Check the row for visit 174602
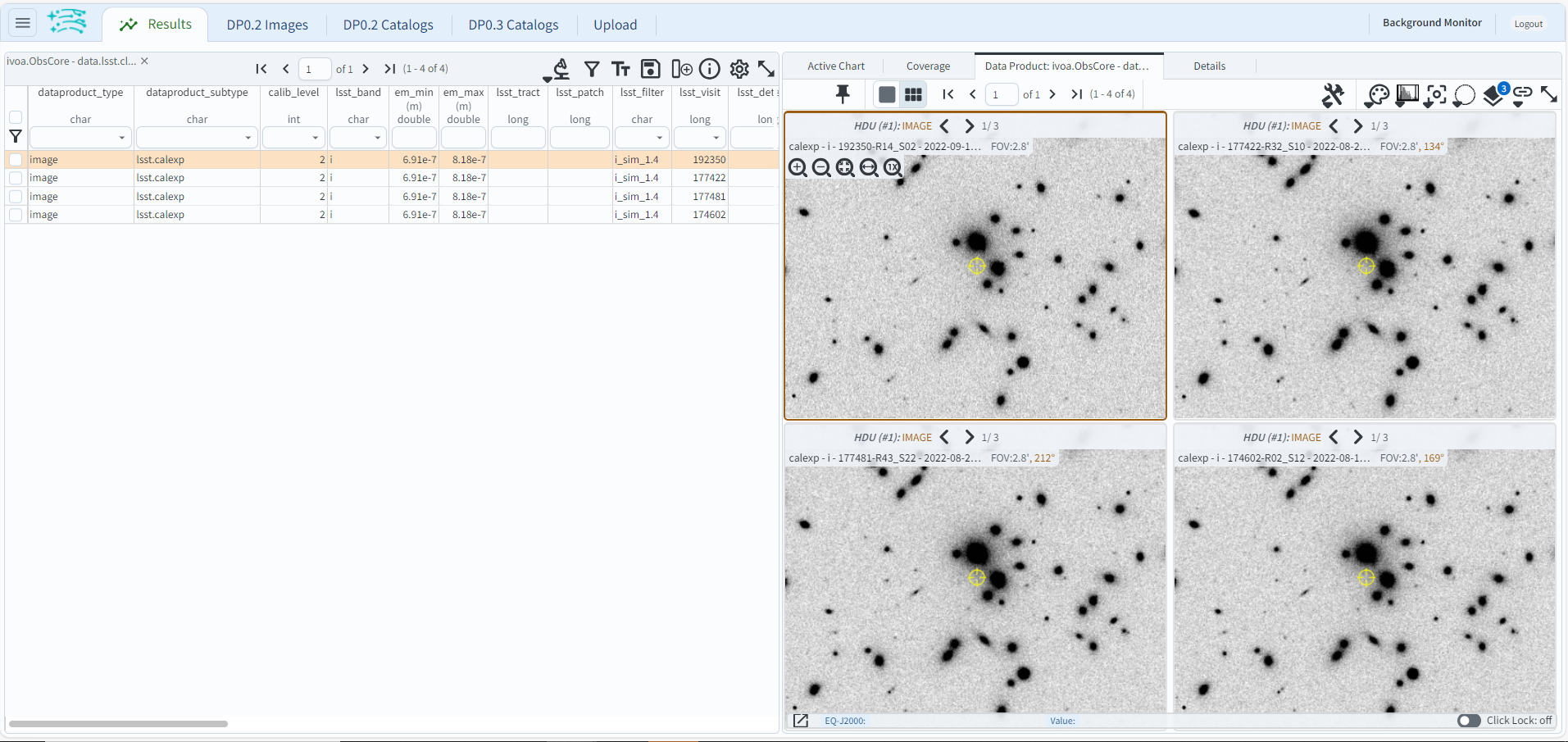 coord(16,215)
